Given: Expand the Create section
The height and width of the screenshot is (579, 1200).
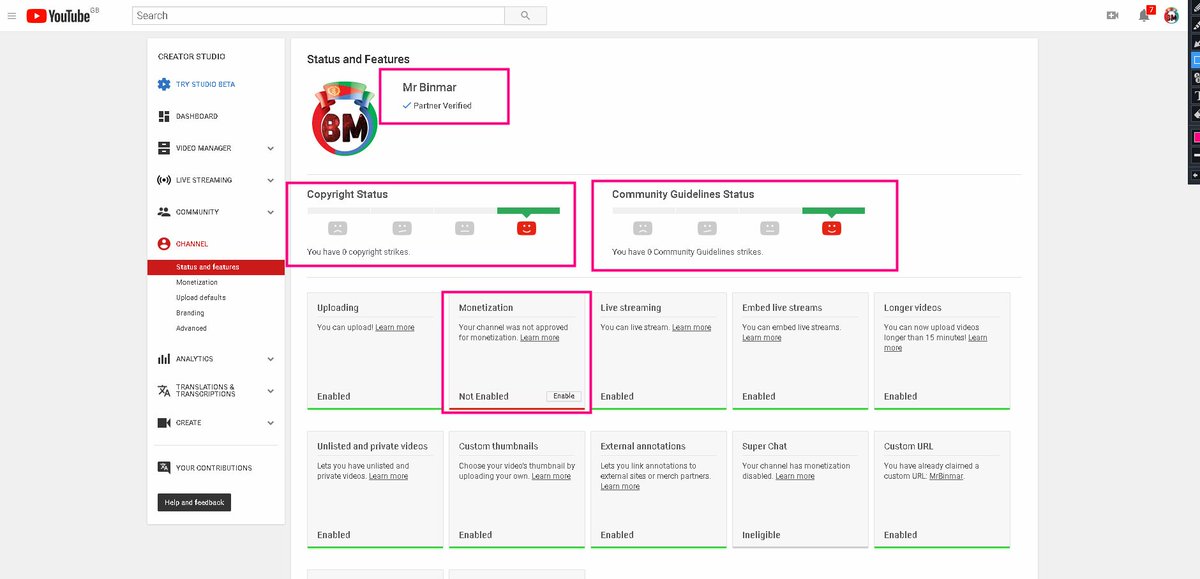Looking at the screenshot, I should (271, 423).
